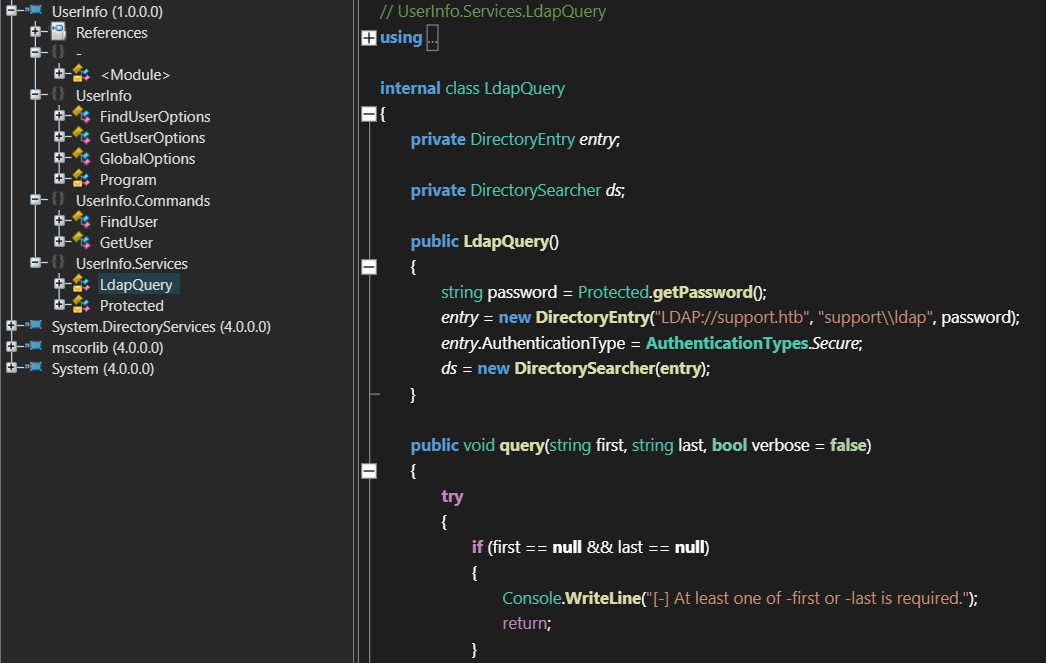Click the Protected class icon
The image size is (1046, 663).
point(82,305)
